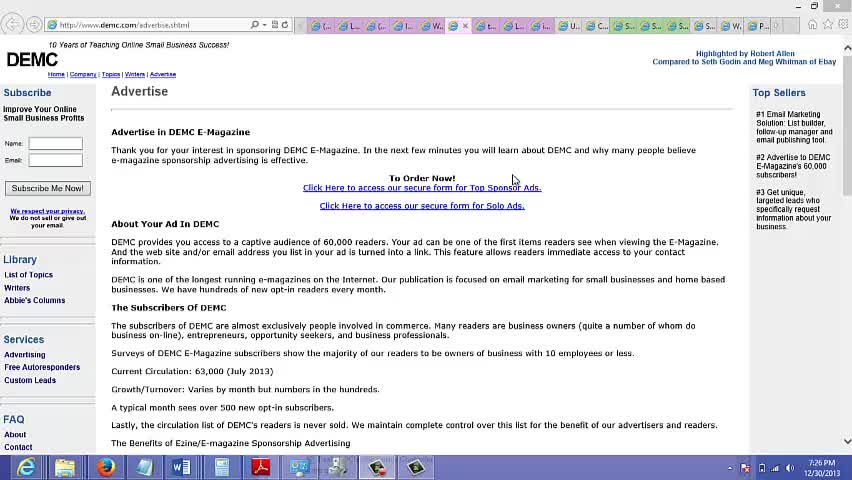852x480 pixels.
Task: Open Contact link under FAQ
Action: pos(18,447)
